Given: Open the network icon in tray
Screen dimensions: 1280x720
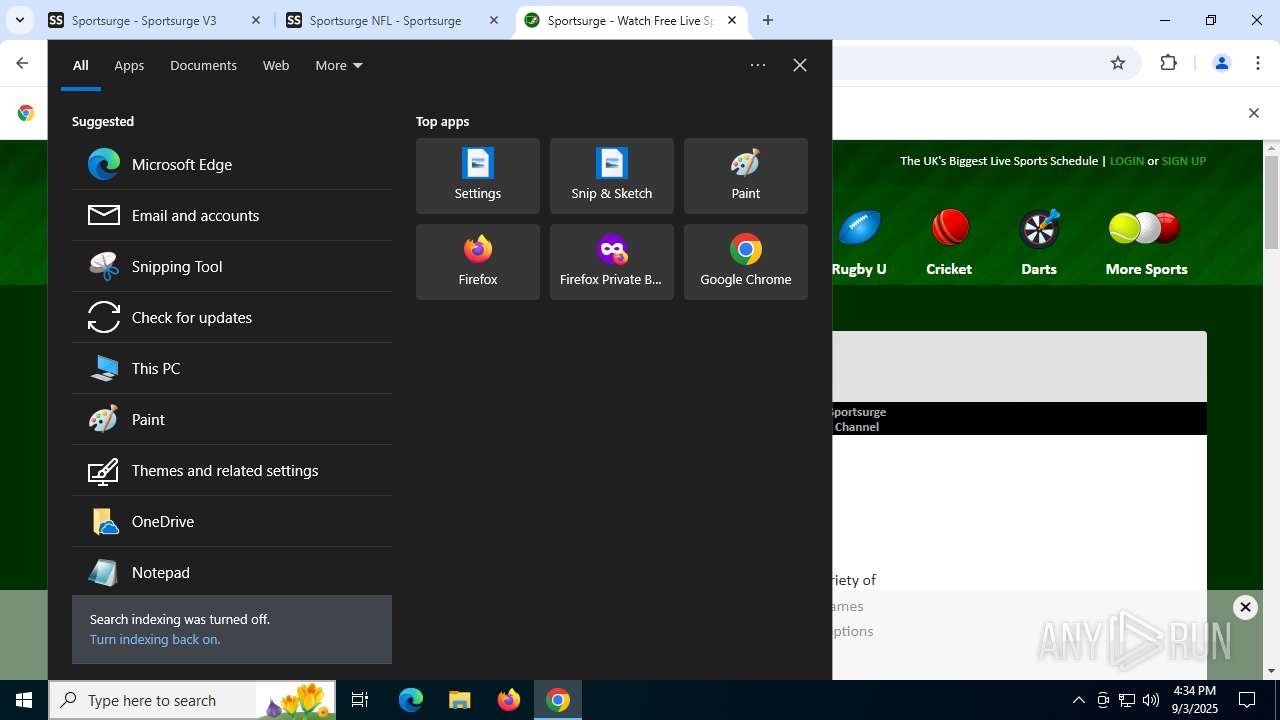Looking at the screenshot, I should coord(1127,700).
